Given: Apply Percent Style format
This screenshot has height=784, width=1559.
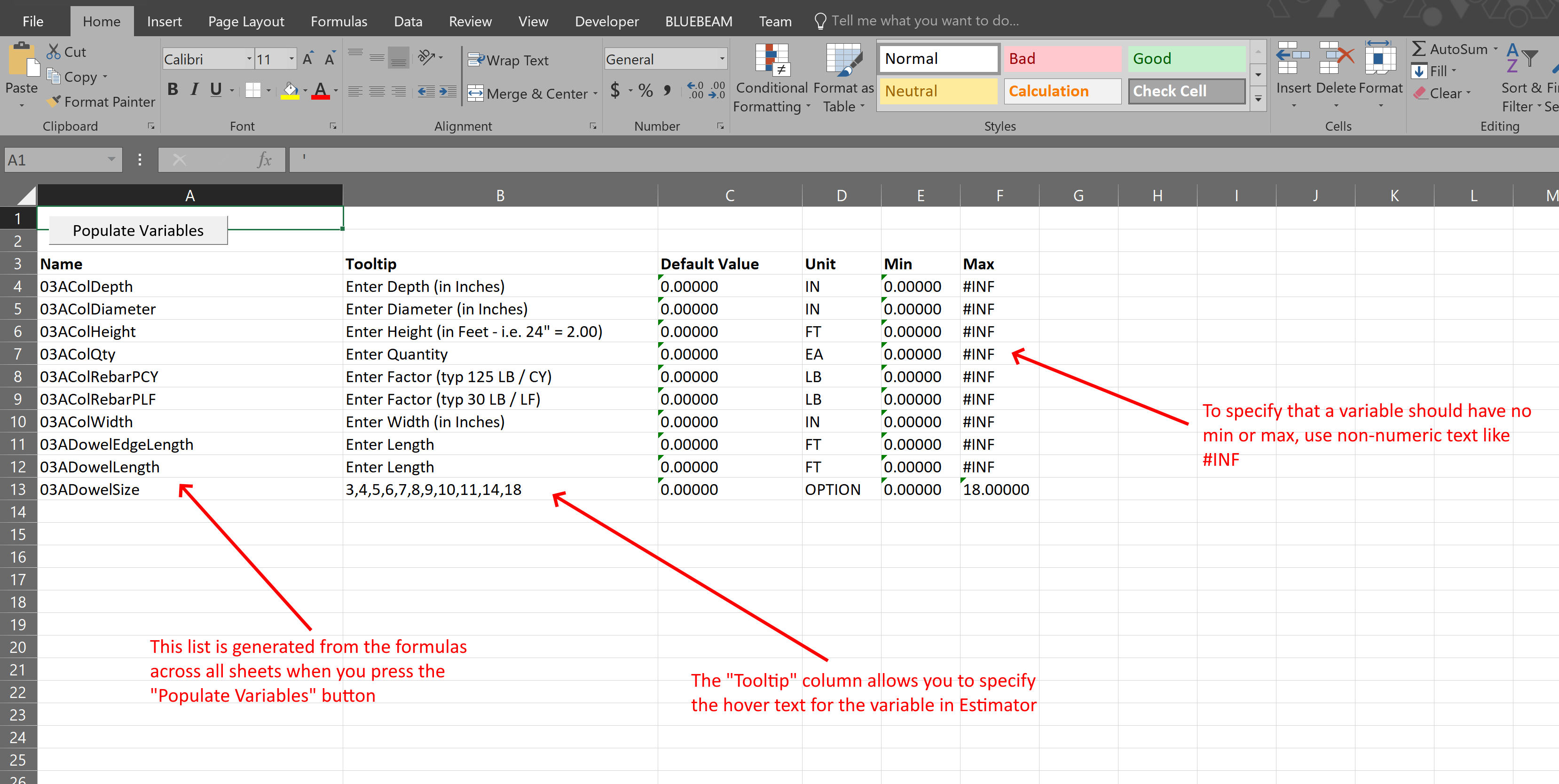Looking at the screenshot, I should (646, 91).
